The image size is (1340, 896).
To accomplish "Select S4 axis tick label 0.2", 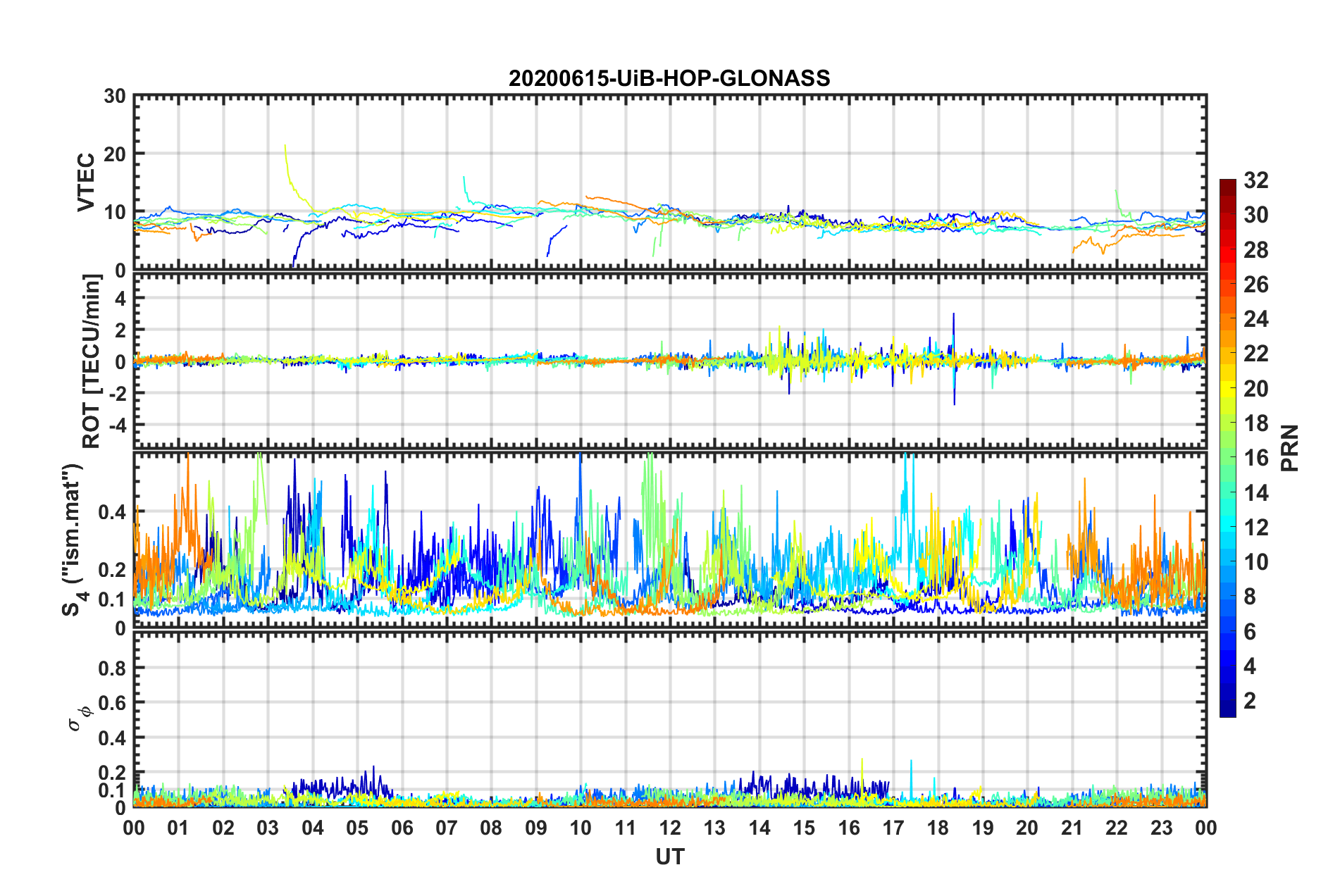I will pos(112,570).
